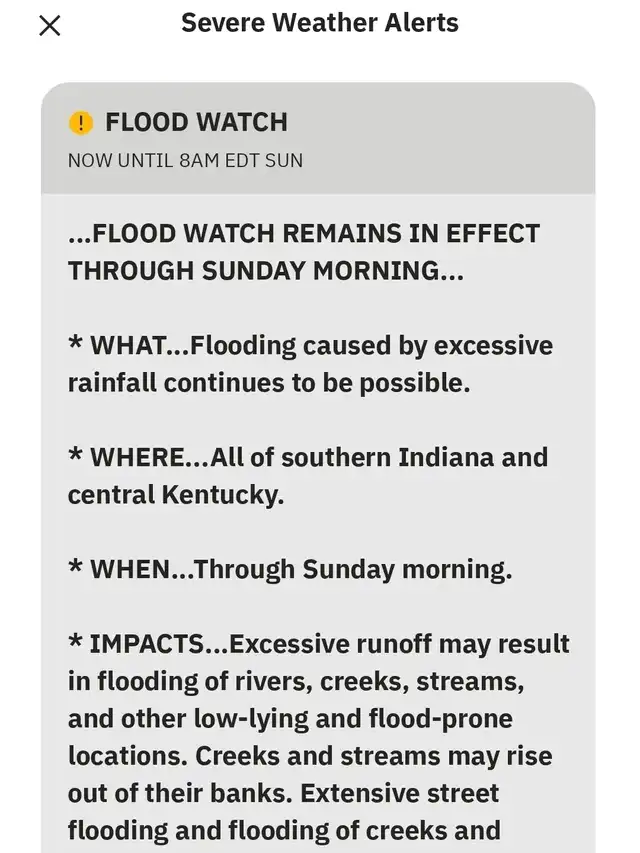Image resolution: width=640 pixels, height=853 pixels.
Task: Tap the NOW UNTIL 8AM EDT SUN time
Action: 185,160
